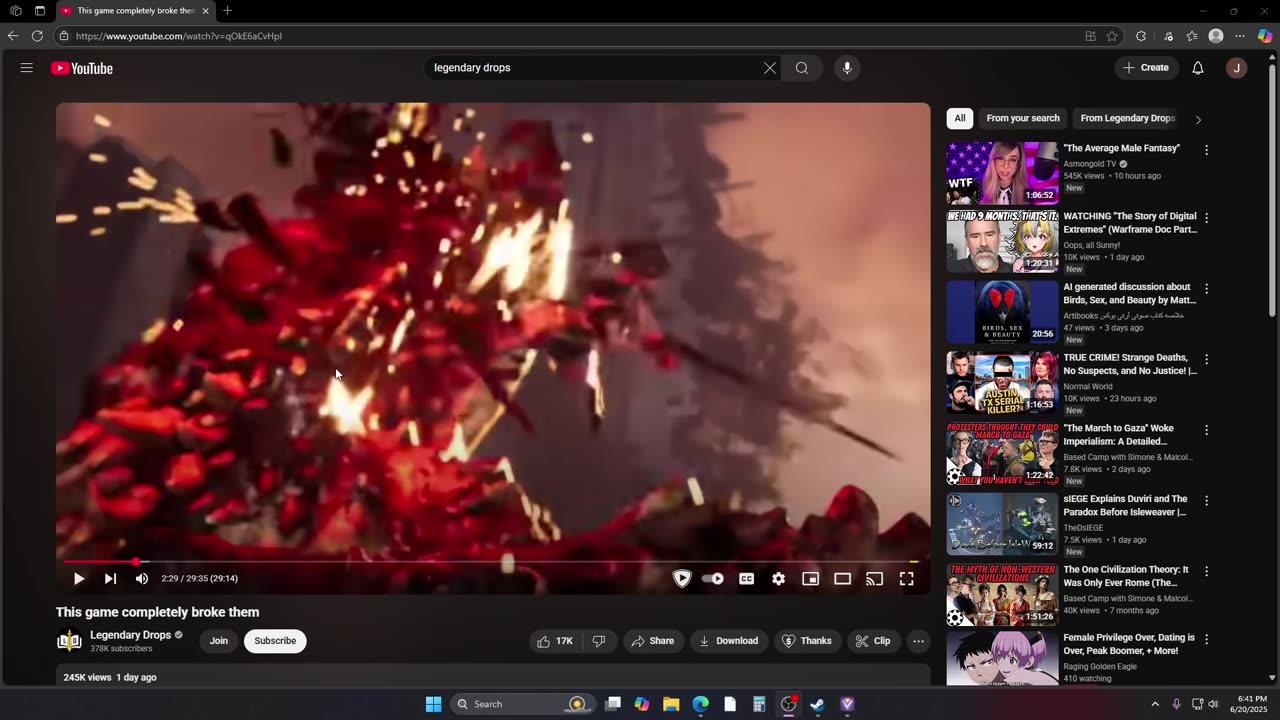Open menu for AI generated discussion video
This screenshot has width=1280, height=720.
(x=1207, y=289)
